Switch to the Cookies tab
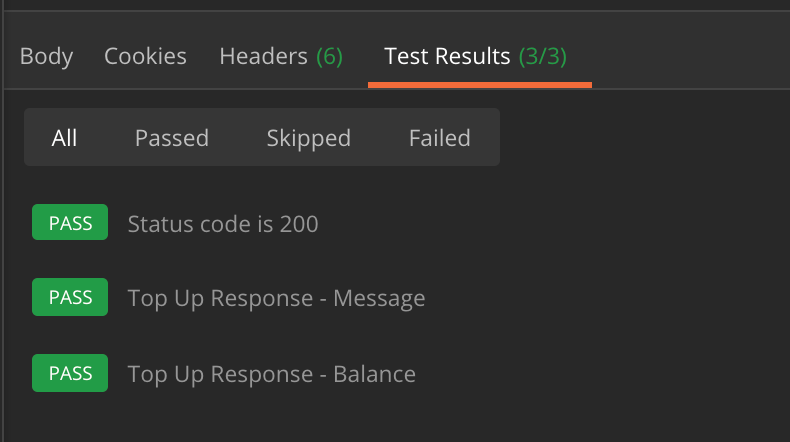This screenshot has width=790, height=442. pos(145,56)
